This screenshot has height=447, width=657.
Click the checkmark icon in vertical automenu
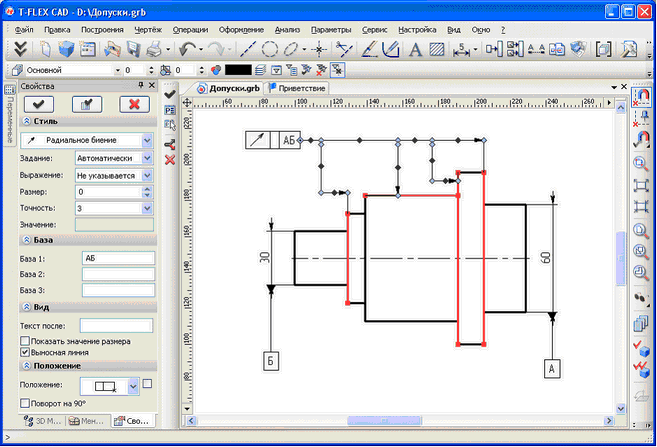pyautogui.click(x=170, y=94)
